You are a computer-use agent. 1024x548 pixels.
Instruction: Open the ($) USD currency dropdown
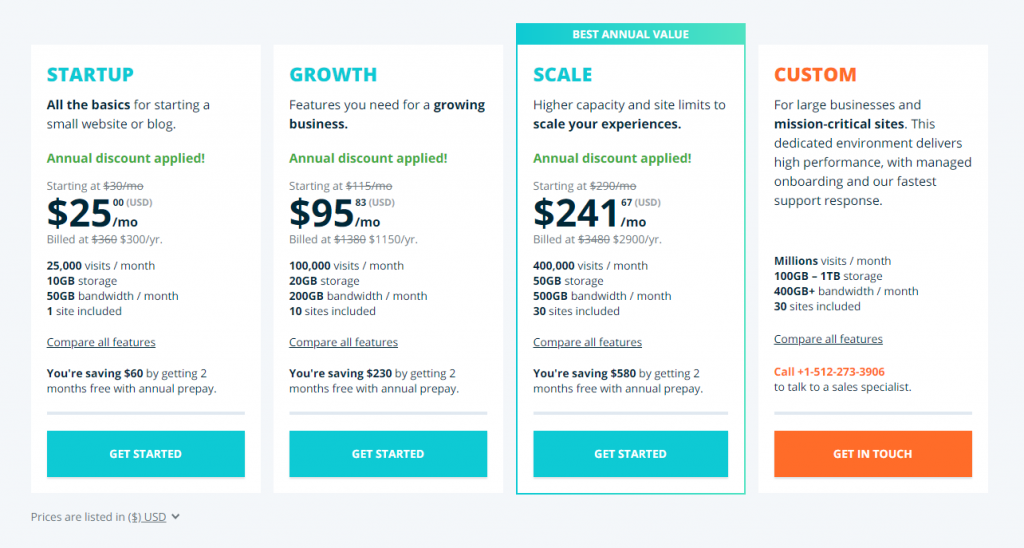coord(155,517)
